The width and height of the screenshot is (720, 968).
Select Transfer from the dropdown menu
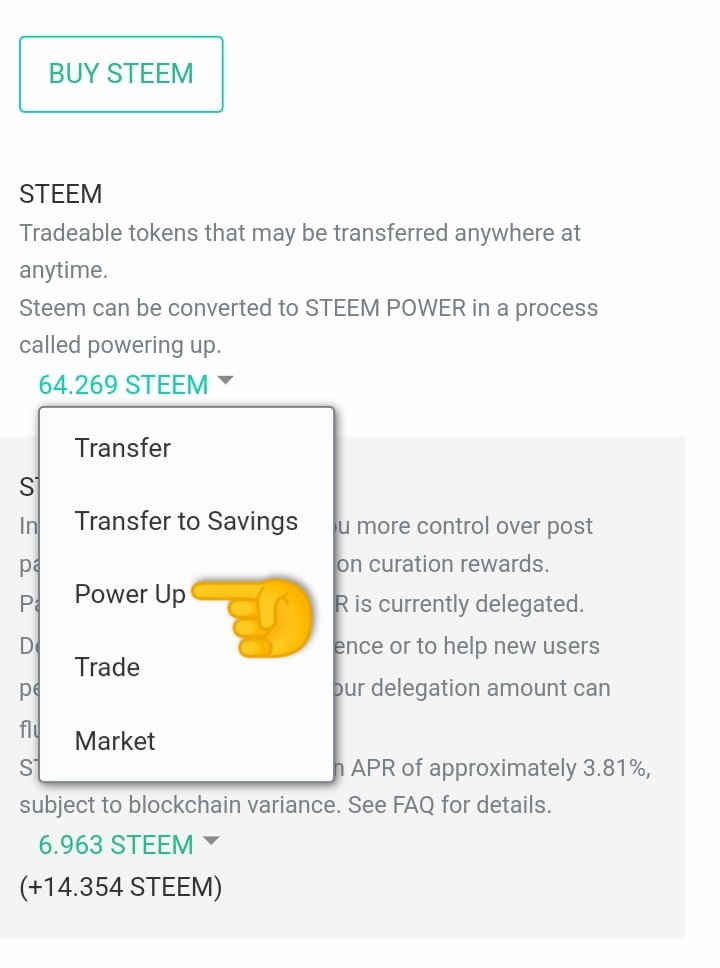(x=122, y=448)
